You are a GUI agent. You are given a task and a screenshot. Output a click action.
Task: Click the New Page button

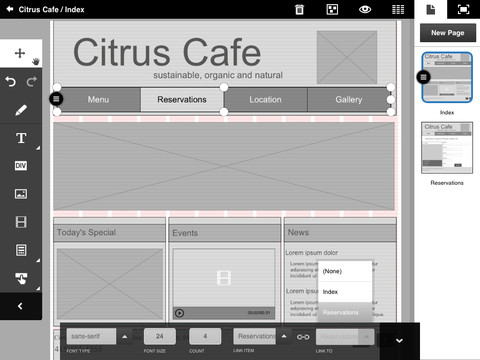coord(448,33)
